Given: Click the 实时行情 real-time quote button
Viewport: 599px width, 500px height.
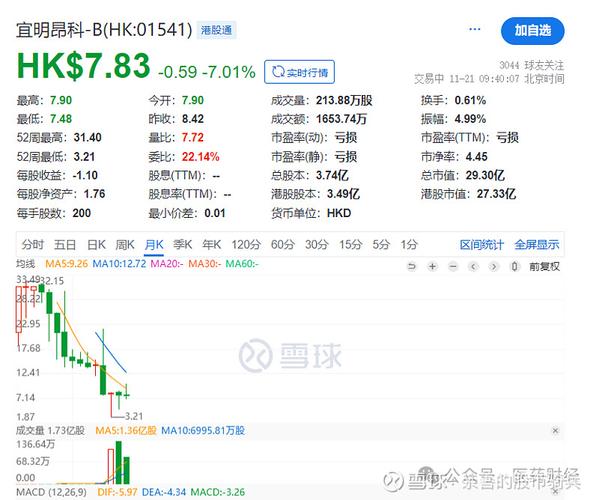Looking at the screenshot, I should 300,72.
